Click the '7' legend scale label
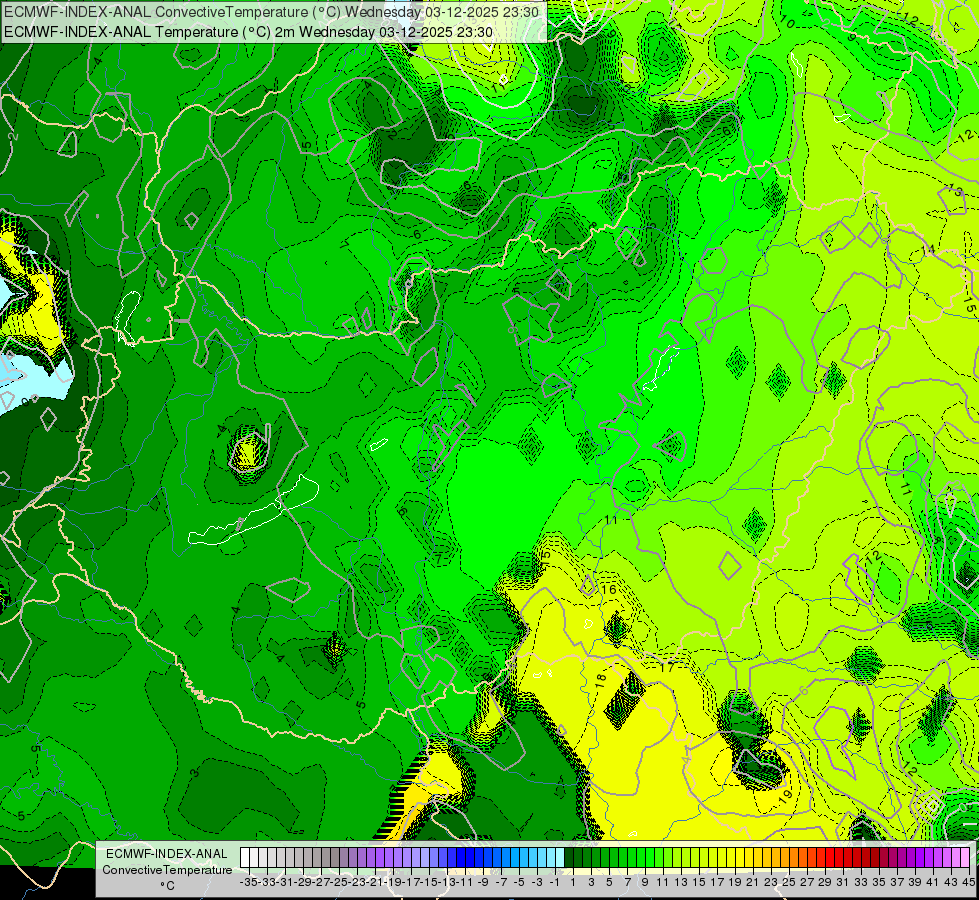Screen dimensions: 979x900 coord(627,882)
